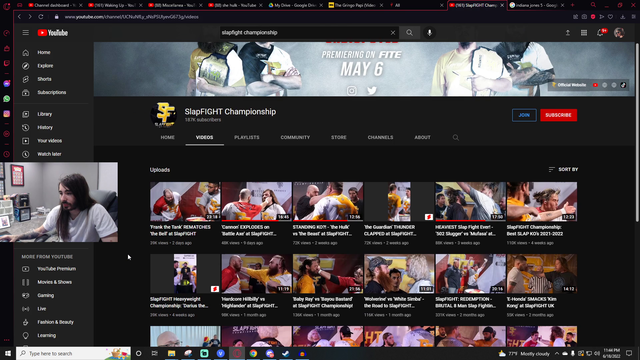The width and height of the screenshot is (640, 360).
Task: Click inside the slapfight championship search field
Action: coord(304,33)
